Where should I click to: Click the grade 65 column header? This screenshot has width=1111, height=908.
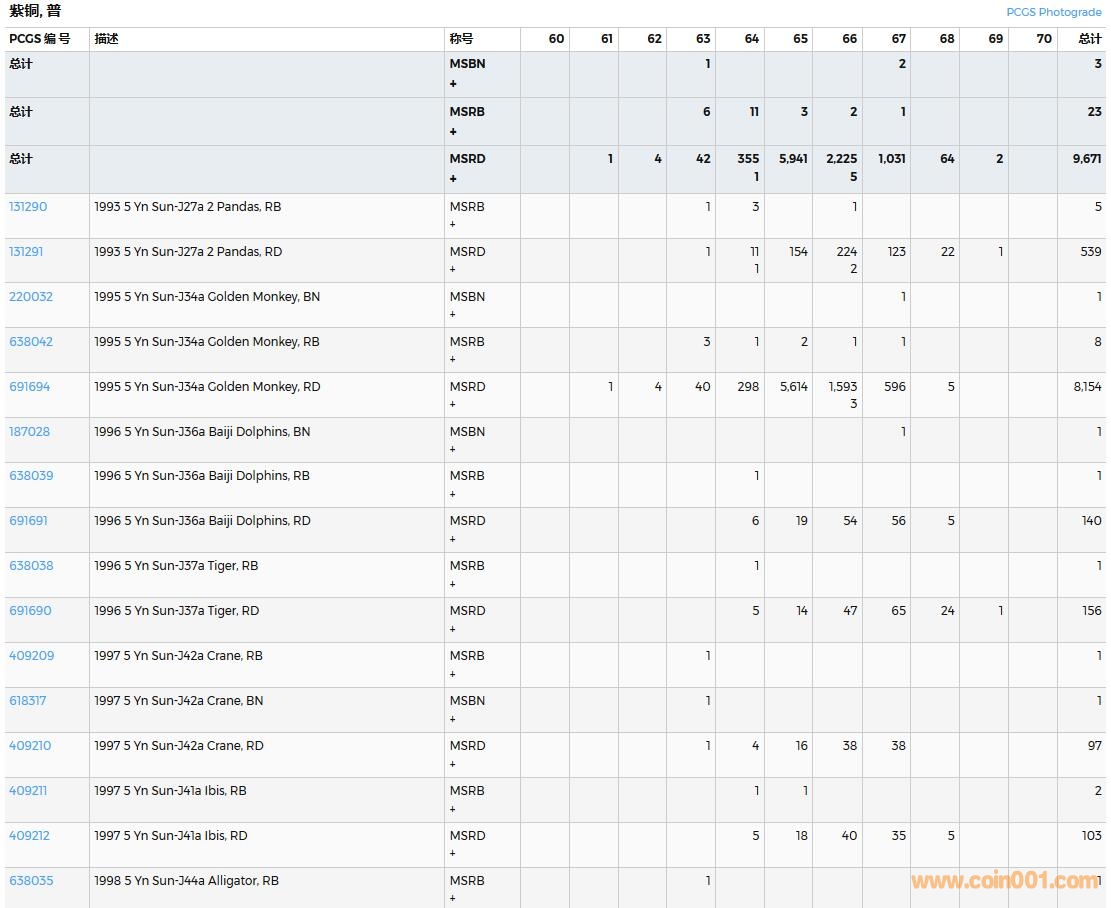tap(800, 39)
